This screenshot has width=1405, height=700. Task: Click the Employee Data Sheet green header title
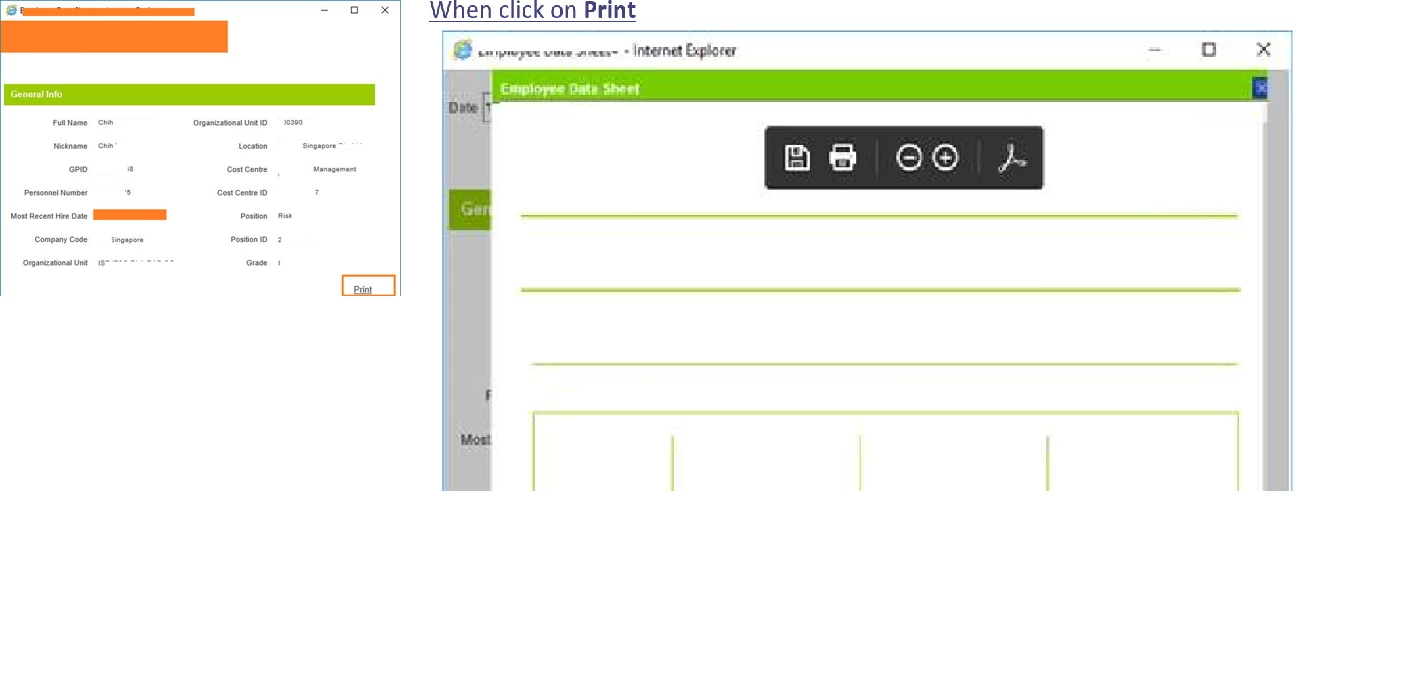(570, 88)
